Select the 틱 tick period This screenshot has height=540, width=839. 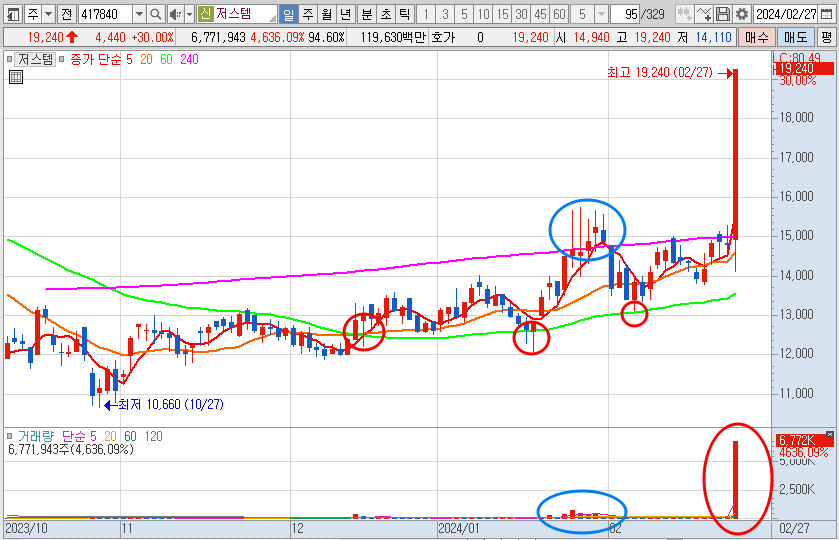[x=405, y=14]
